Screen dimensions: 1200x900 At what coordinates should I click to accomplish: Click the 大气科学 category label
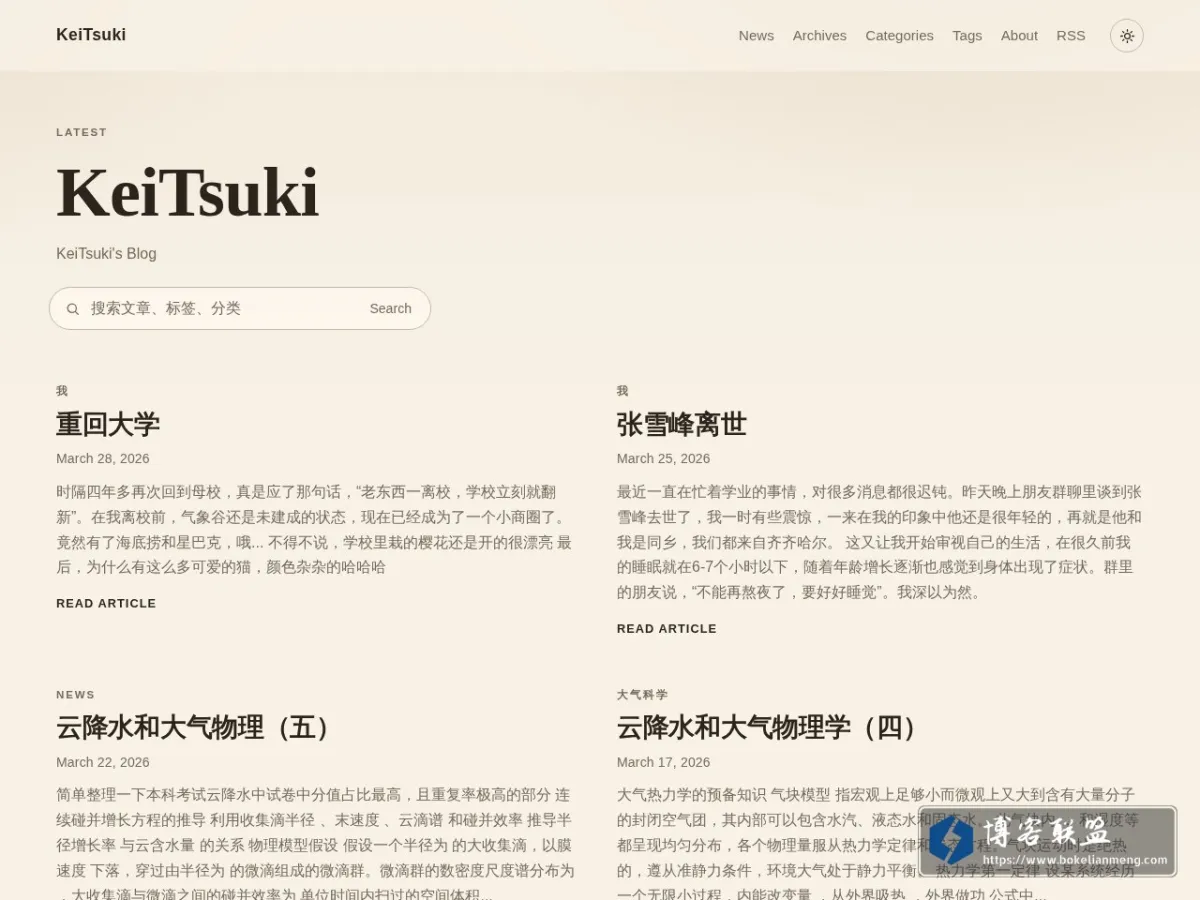pyautogui.click(x=643, y=695)
